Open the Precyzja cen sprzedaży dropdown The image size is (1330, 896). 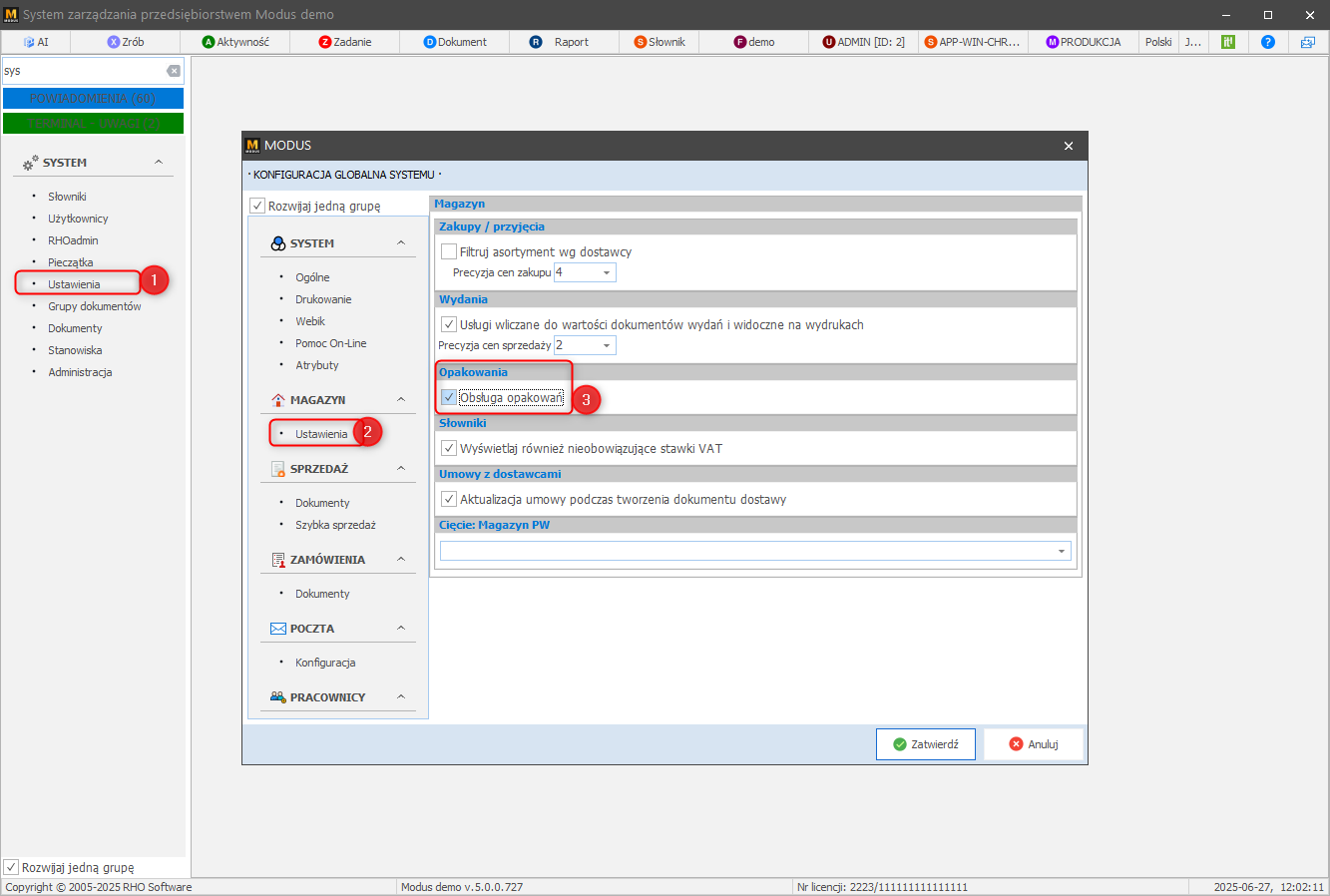coord(606,345)
